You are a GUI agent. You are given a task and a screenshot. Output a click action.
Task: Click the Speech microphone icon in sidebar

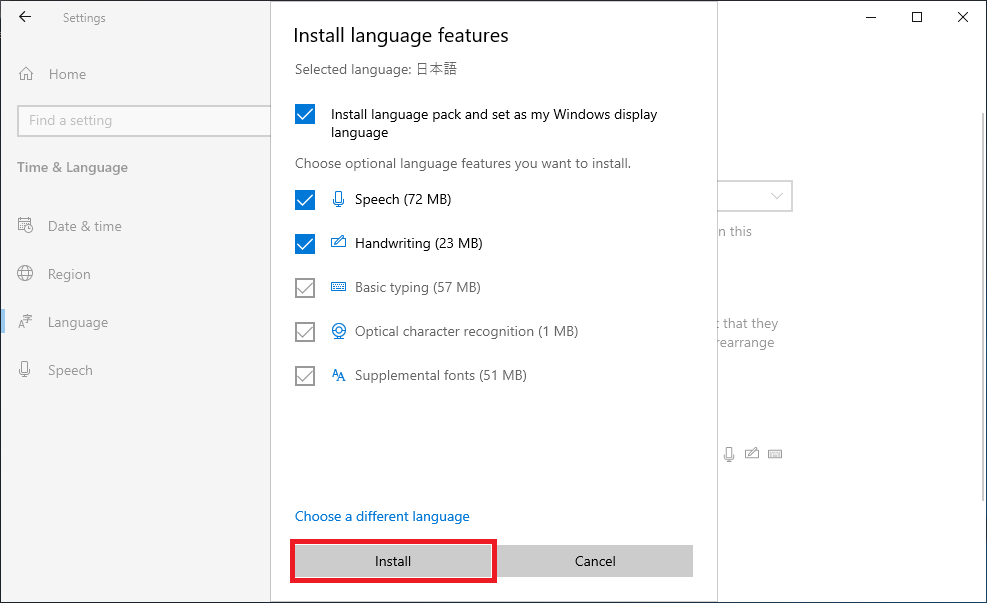click(x=25, y=369)
